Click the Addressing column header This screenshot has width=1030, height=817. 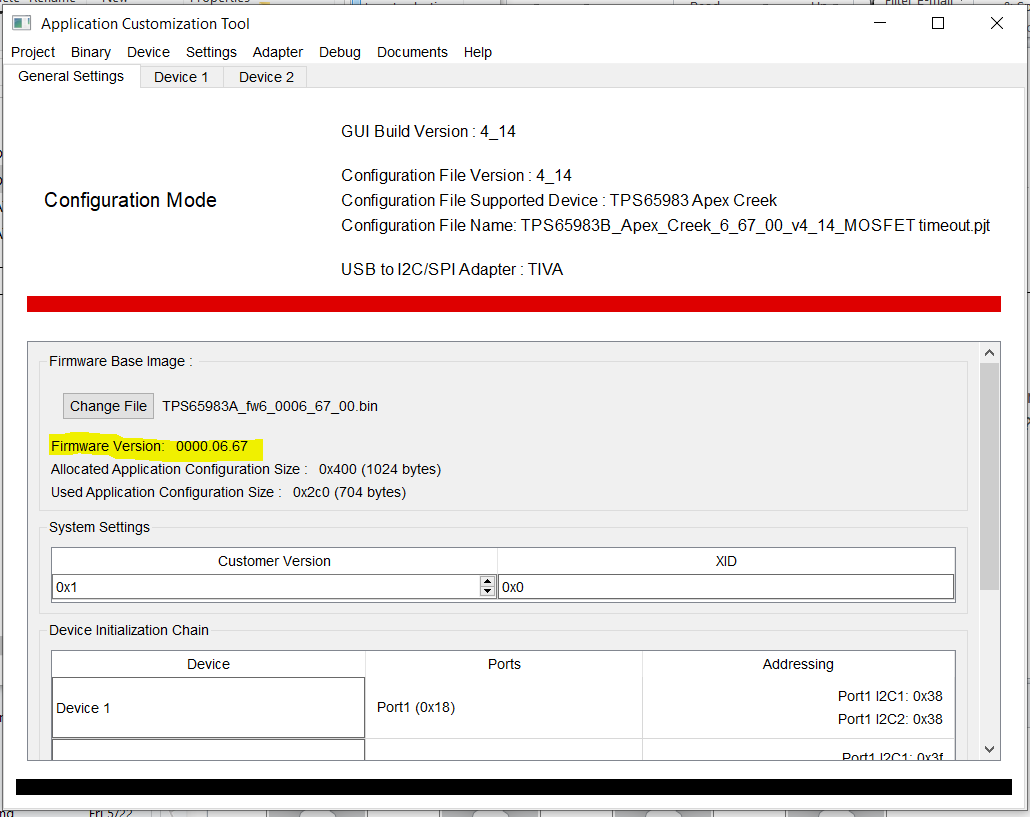pyautogui.click(x=798, y=664)
